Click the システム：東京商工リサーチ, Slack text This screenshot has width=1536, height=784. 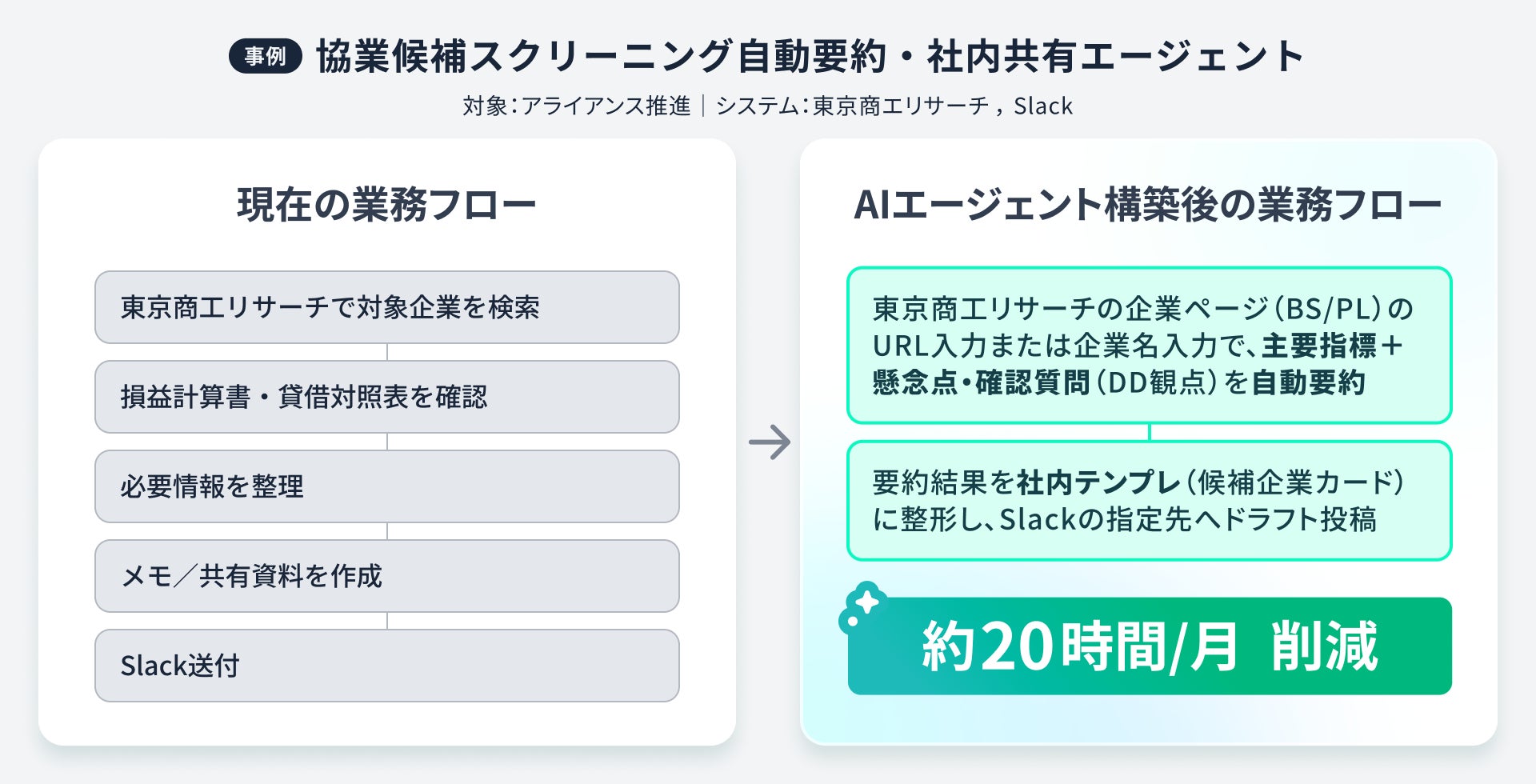(x=894, y=106)
